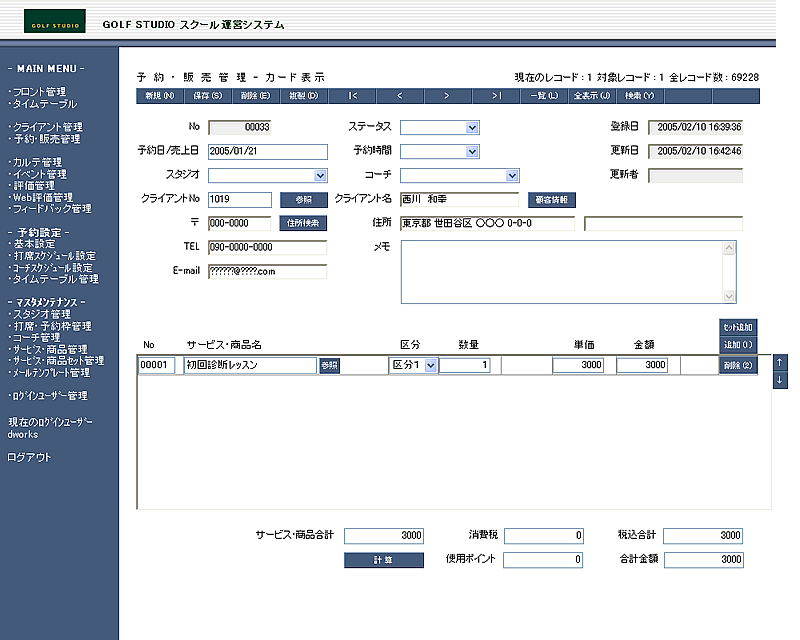The height and width of the screenshot is (640, 800).
Task: Open 打席スケジュール設定 link
Action: (54, 256)
